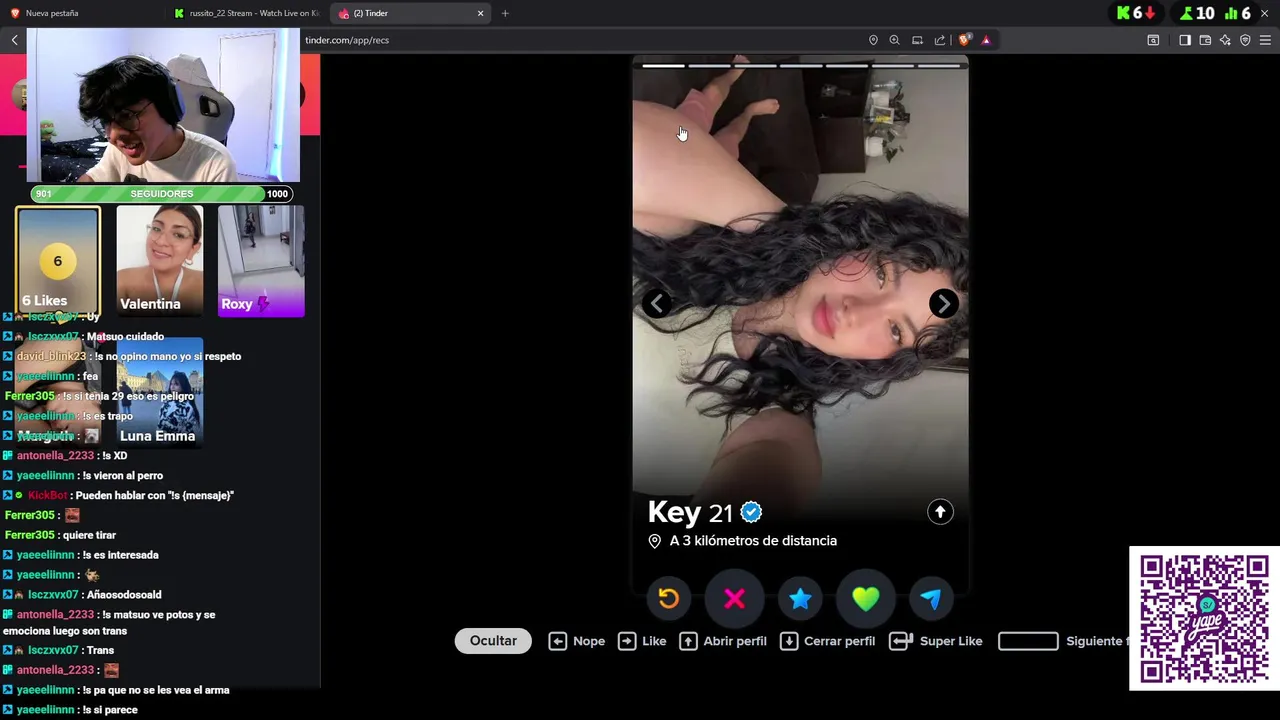Click chat message '!s vieron al perro'
Screen dimensions: 1280x720
pos(122,475)
